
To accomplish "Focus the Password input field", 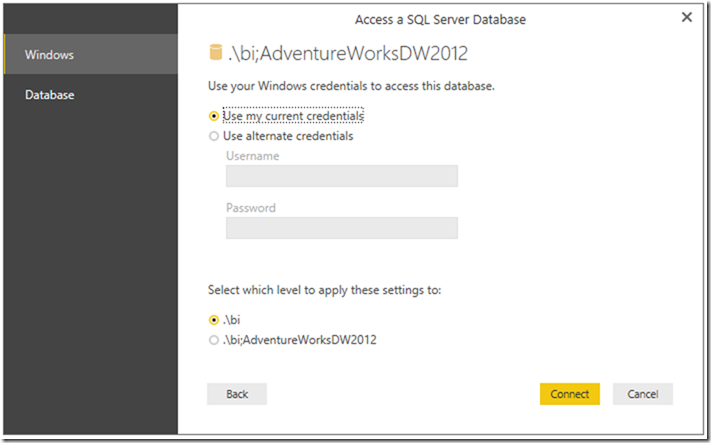I will point(341,228).
